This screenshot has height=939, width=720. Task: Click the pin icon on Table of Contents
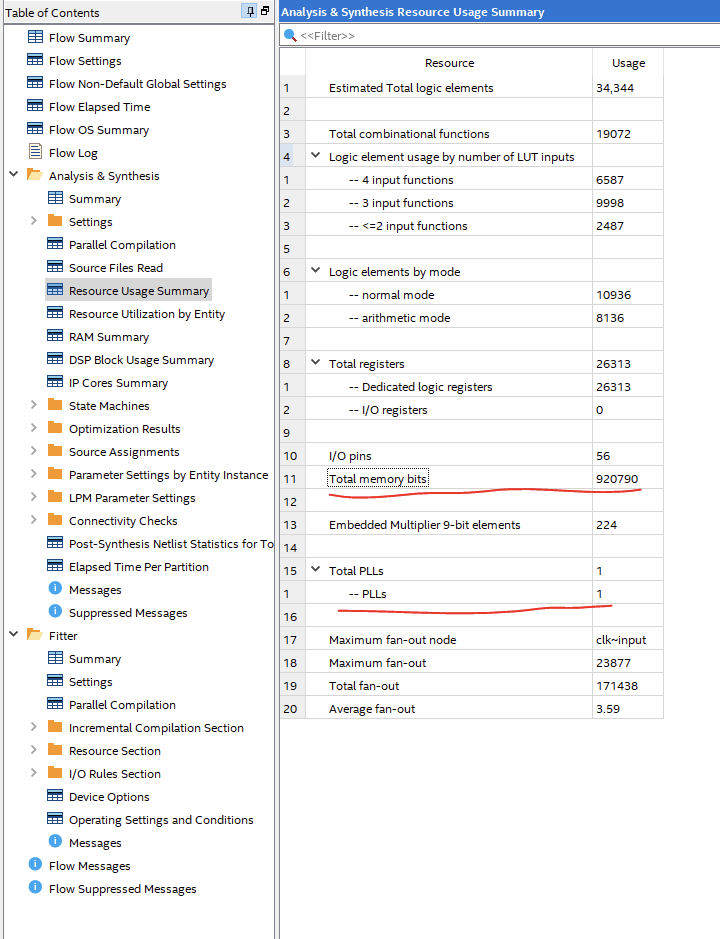(249, 12)
